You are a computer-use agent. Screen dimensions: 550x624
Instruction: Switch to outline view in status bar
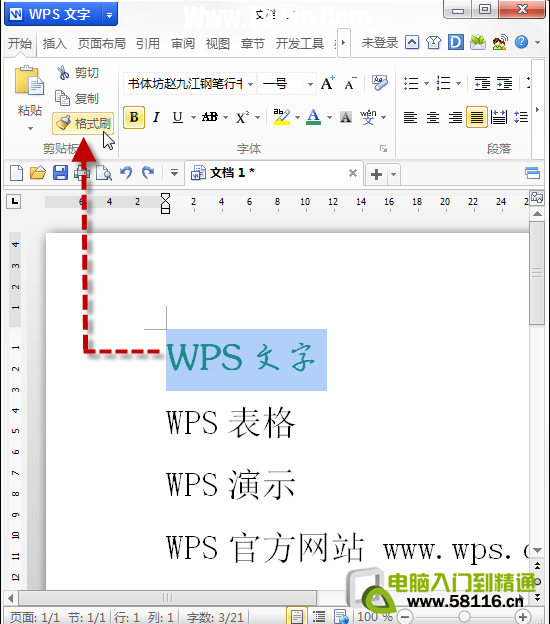click(x=319, y=616)
